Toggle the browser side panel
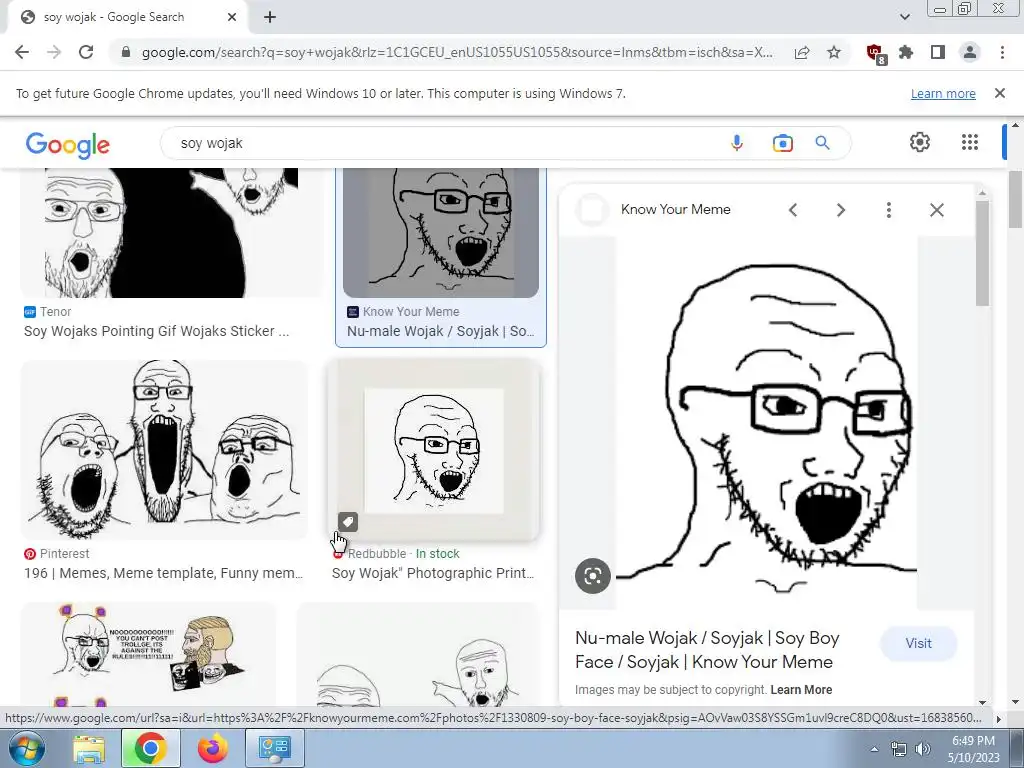The height and width of the screenshot is (768, 1024). [938, 52]
